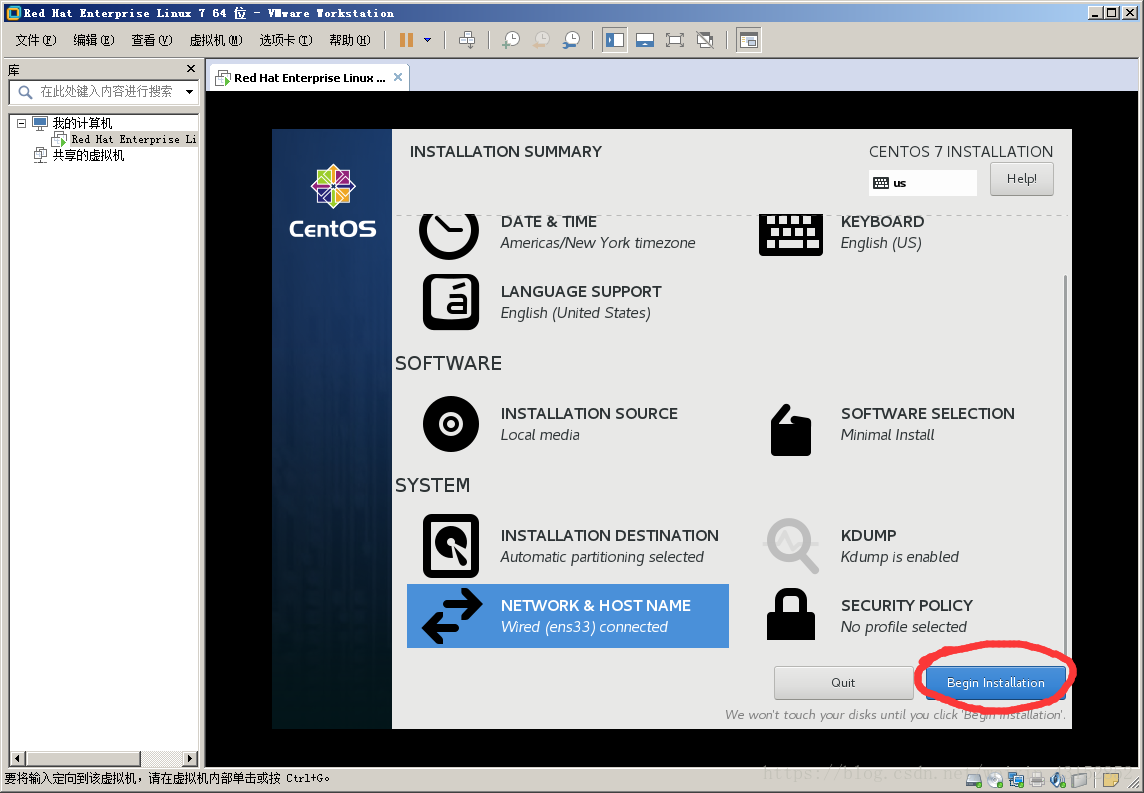The width and height of the screenshot is (1144, 793).
Task: Click the send Ctrl+Alt+Del toolbar icon
Action: pos(467,40)
